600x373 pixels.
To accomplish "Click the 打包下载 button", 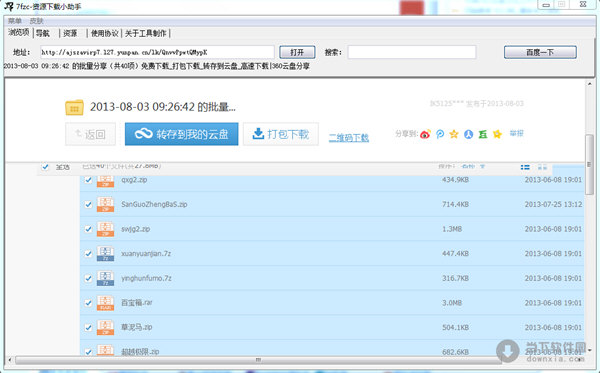I will [x=281, y=134].
